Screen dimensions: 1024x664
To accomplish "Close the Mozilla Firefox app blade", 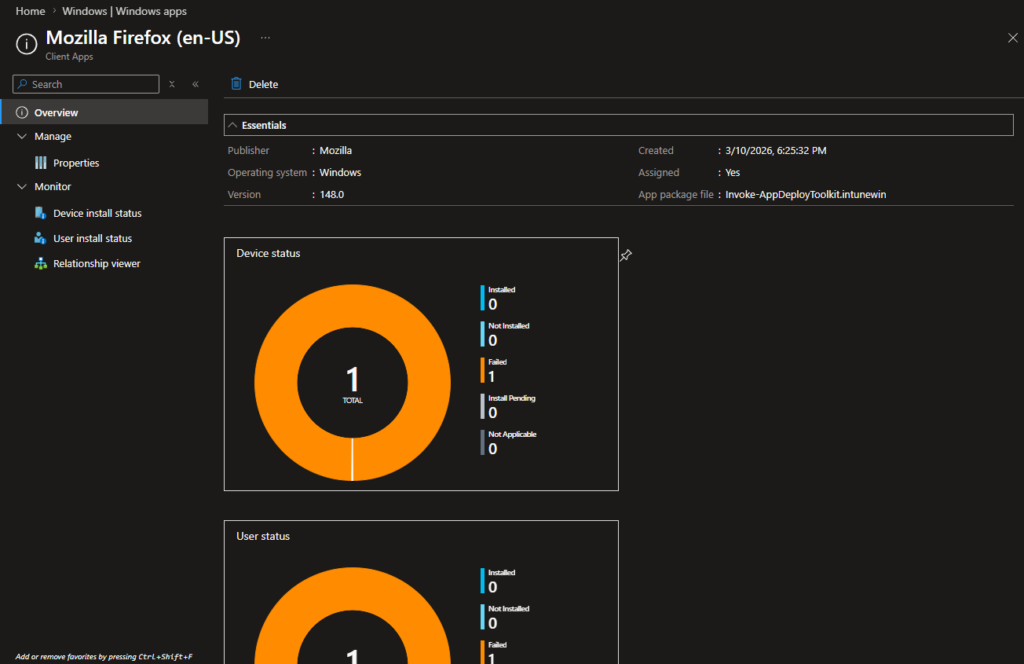I will click(x=1012, y=38).
